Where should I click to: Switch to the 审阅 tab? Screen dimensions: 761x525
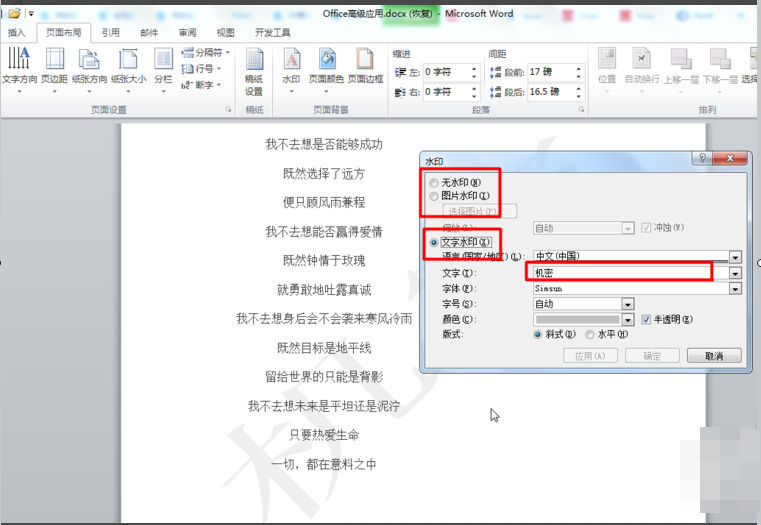187,33
